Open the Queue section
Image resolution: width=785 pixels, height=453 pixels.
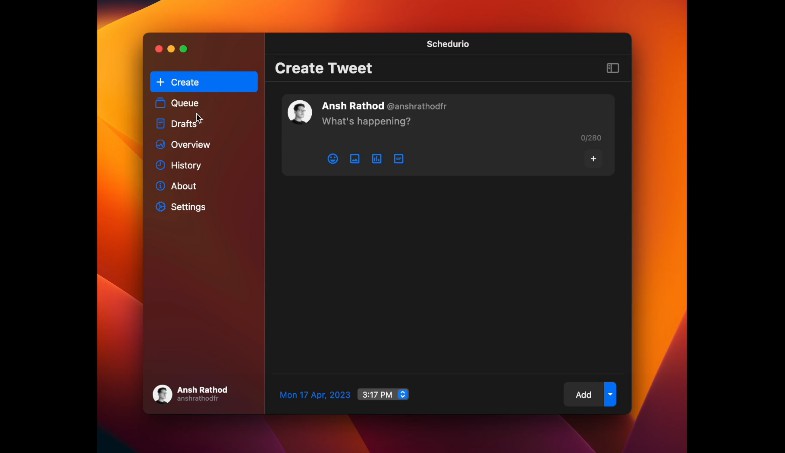click(204, 103)
